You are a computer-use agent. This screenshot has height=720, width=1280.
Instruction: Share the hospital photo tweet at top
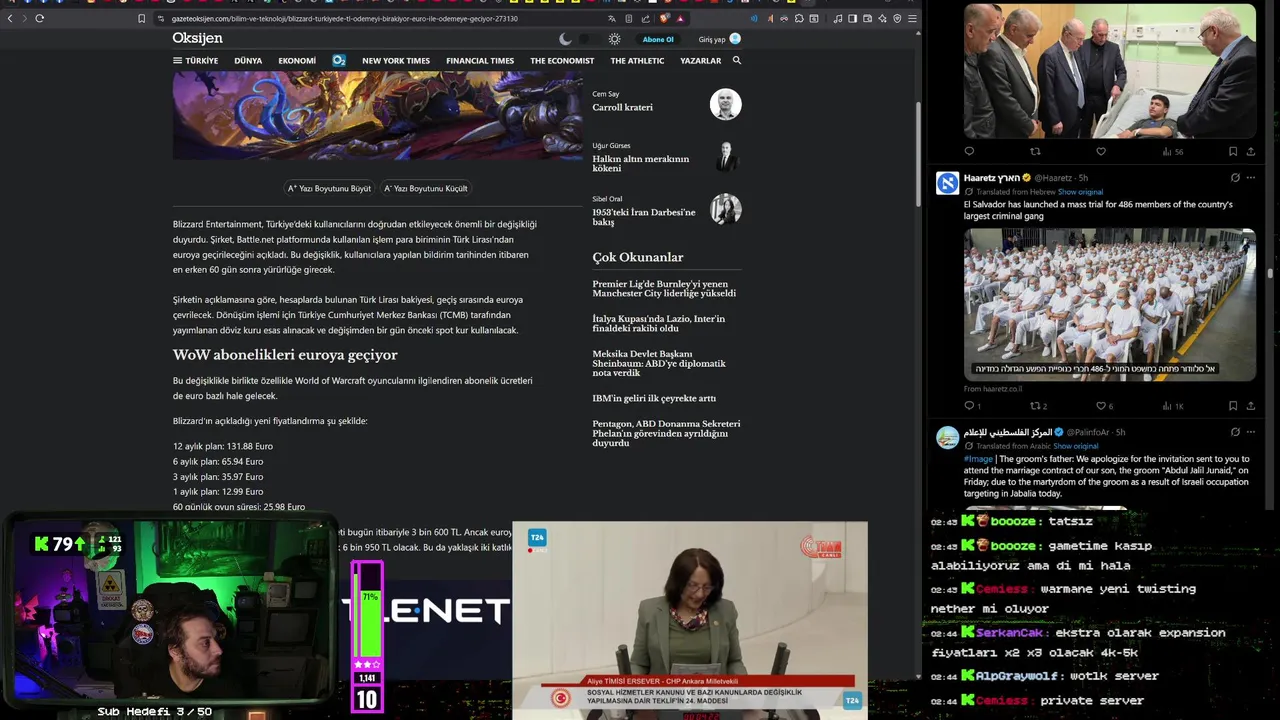click(x=1250, y=152)
